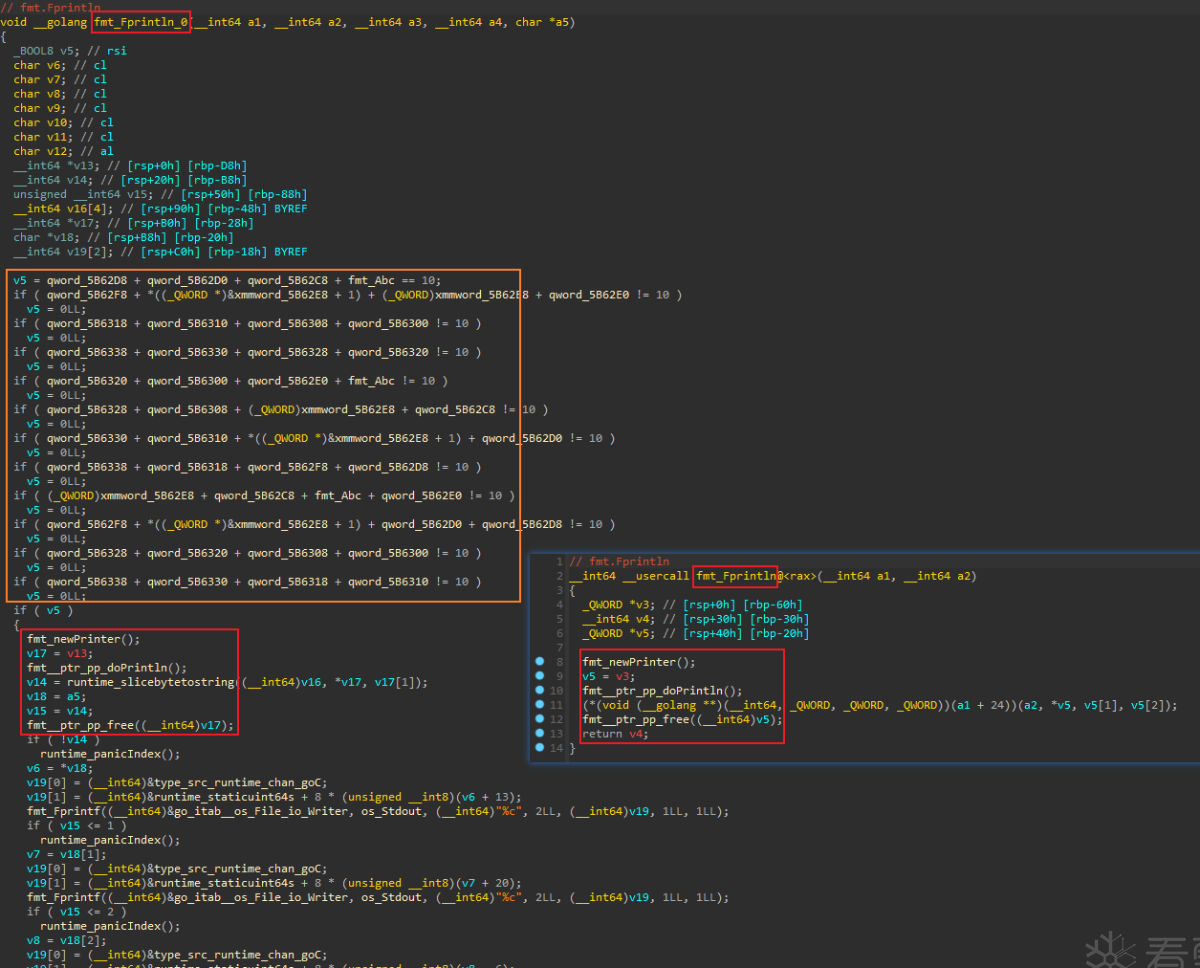Toggle breakpoint dot beside line 14 closing brace

(540, 748)
